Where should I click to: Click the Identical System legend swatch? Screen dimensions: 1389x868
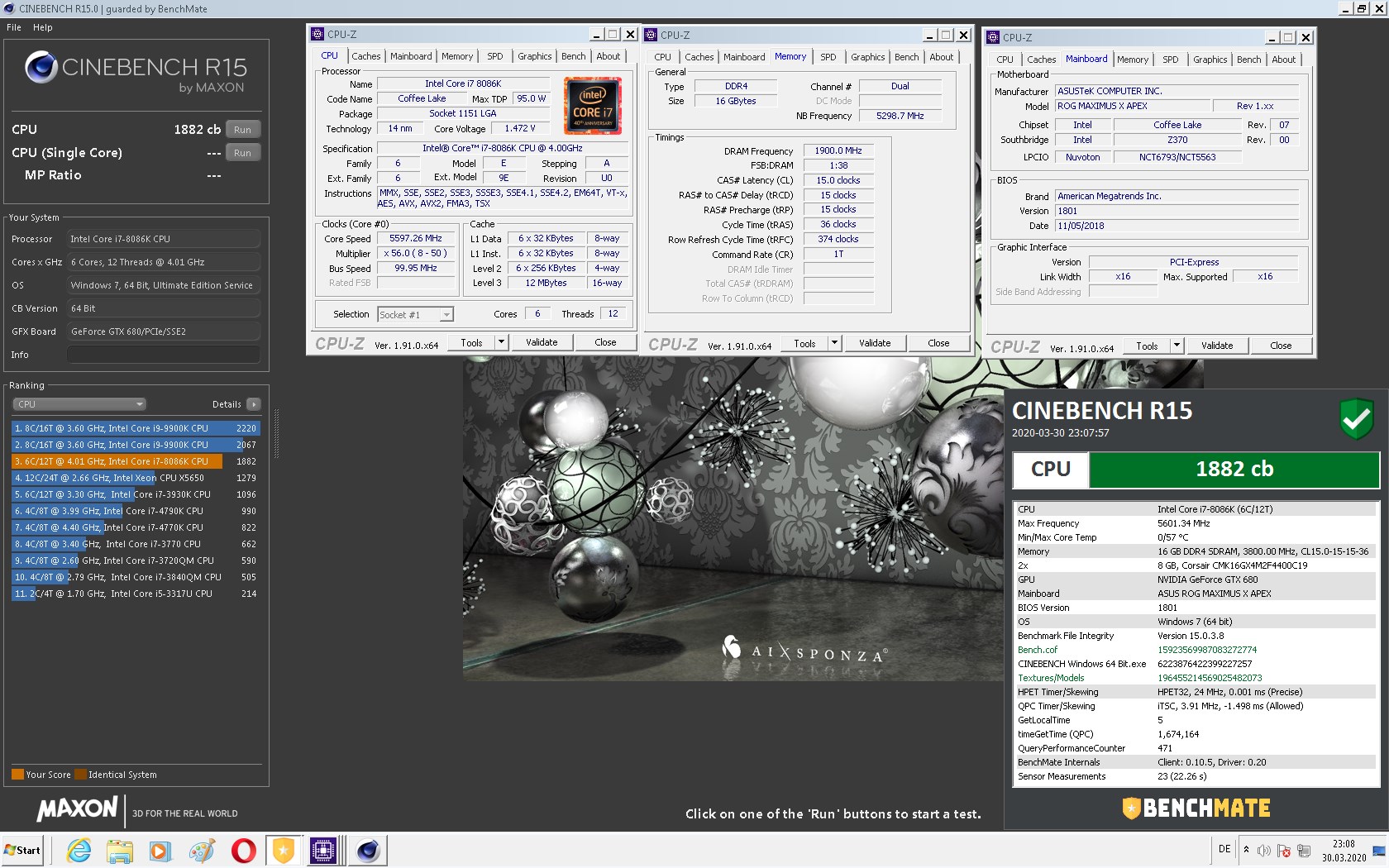coord(80,775)
